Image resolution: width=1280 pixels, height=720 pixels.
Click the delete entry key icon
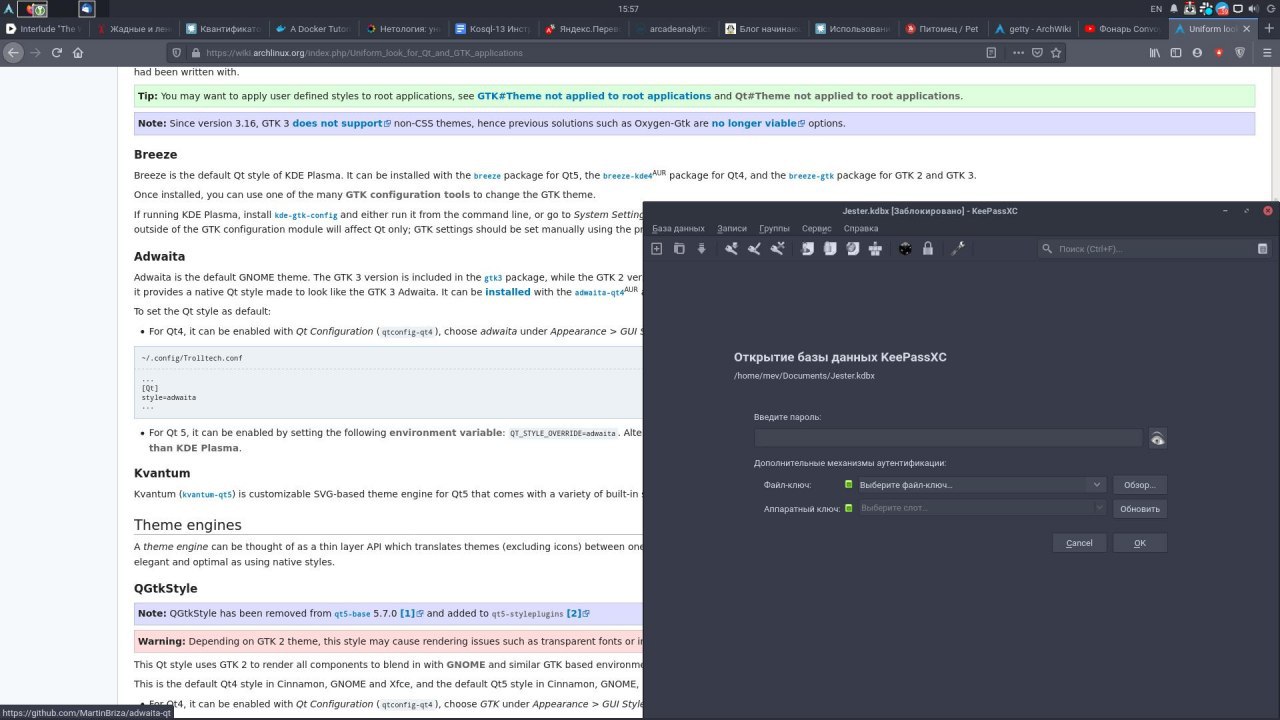tap(777, 249)
